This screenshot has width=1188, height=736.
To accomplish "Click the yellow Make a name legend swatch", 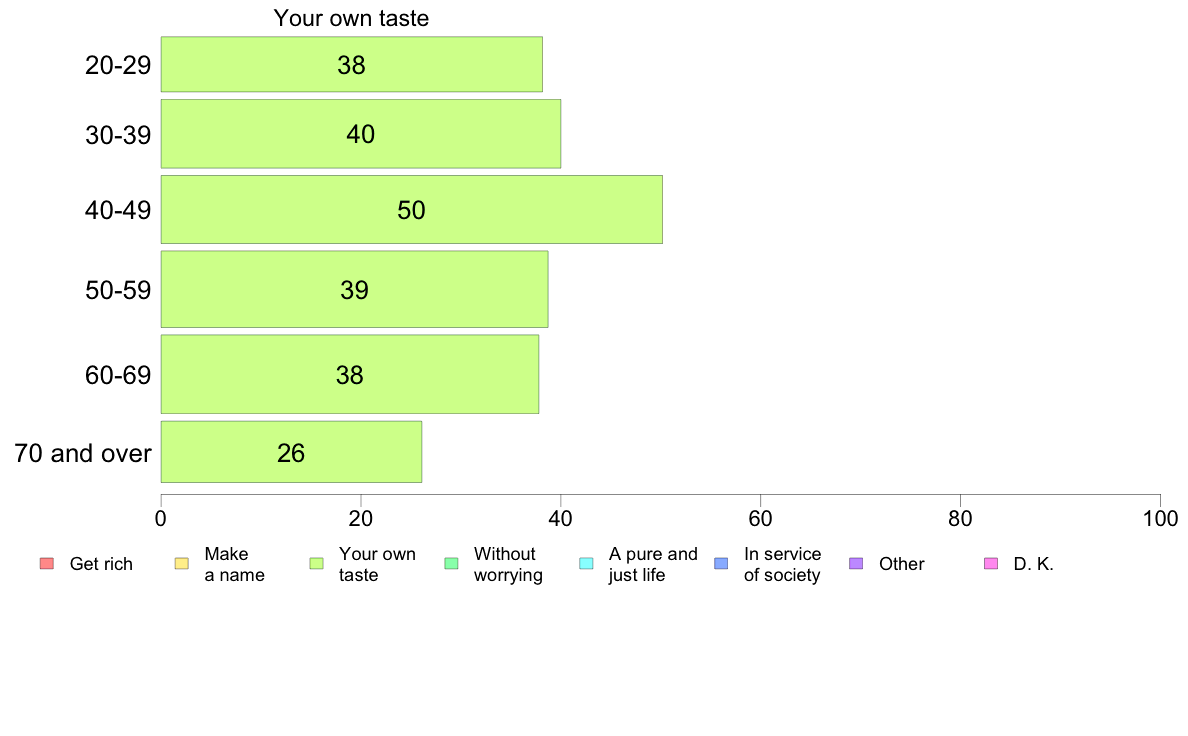I will pos(182,563).
